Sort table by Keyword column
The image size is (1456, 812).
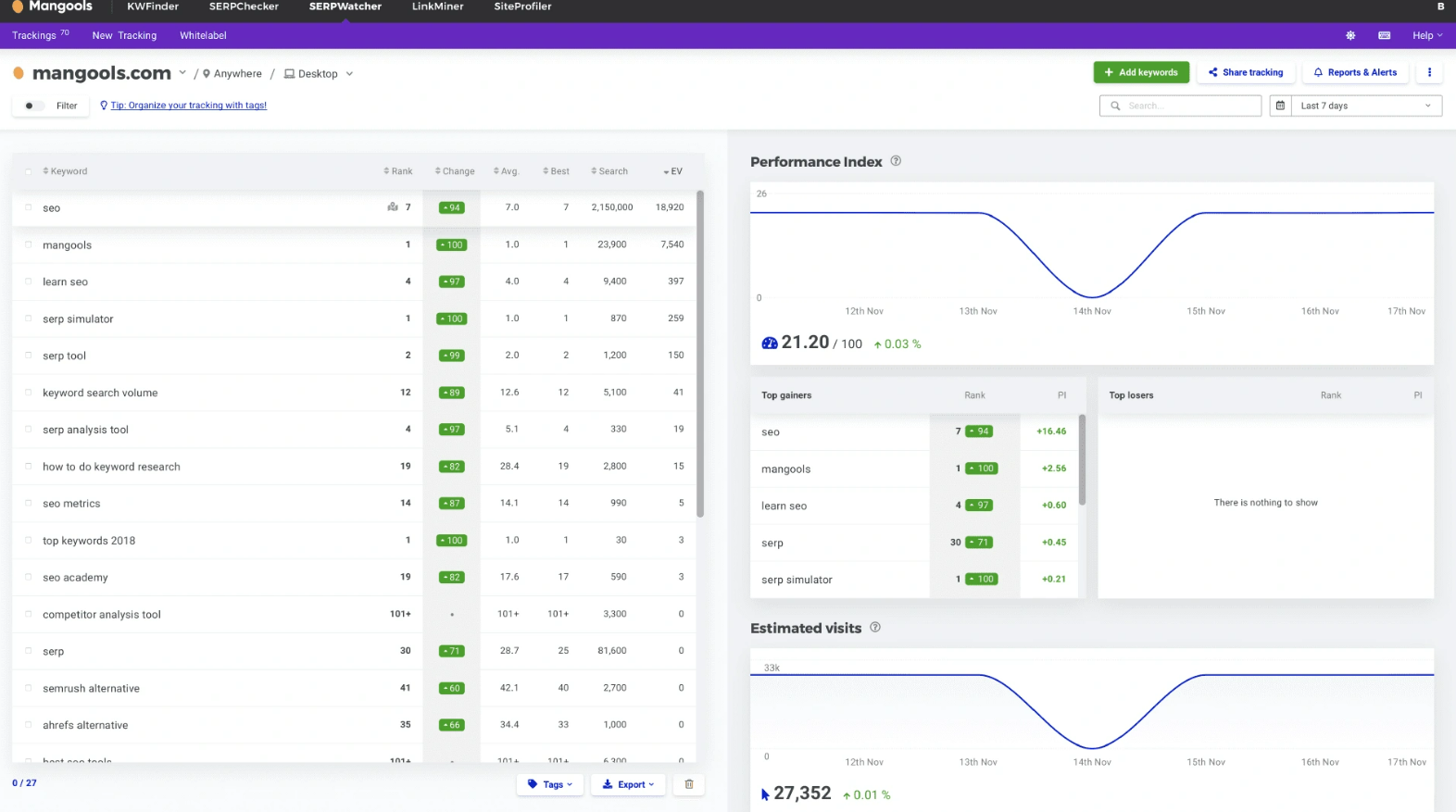(65, 171)
